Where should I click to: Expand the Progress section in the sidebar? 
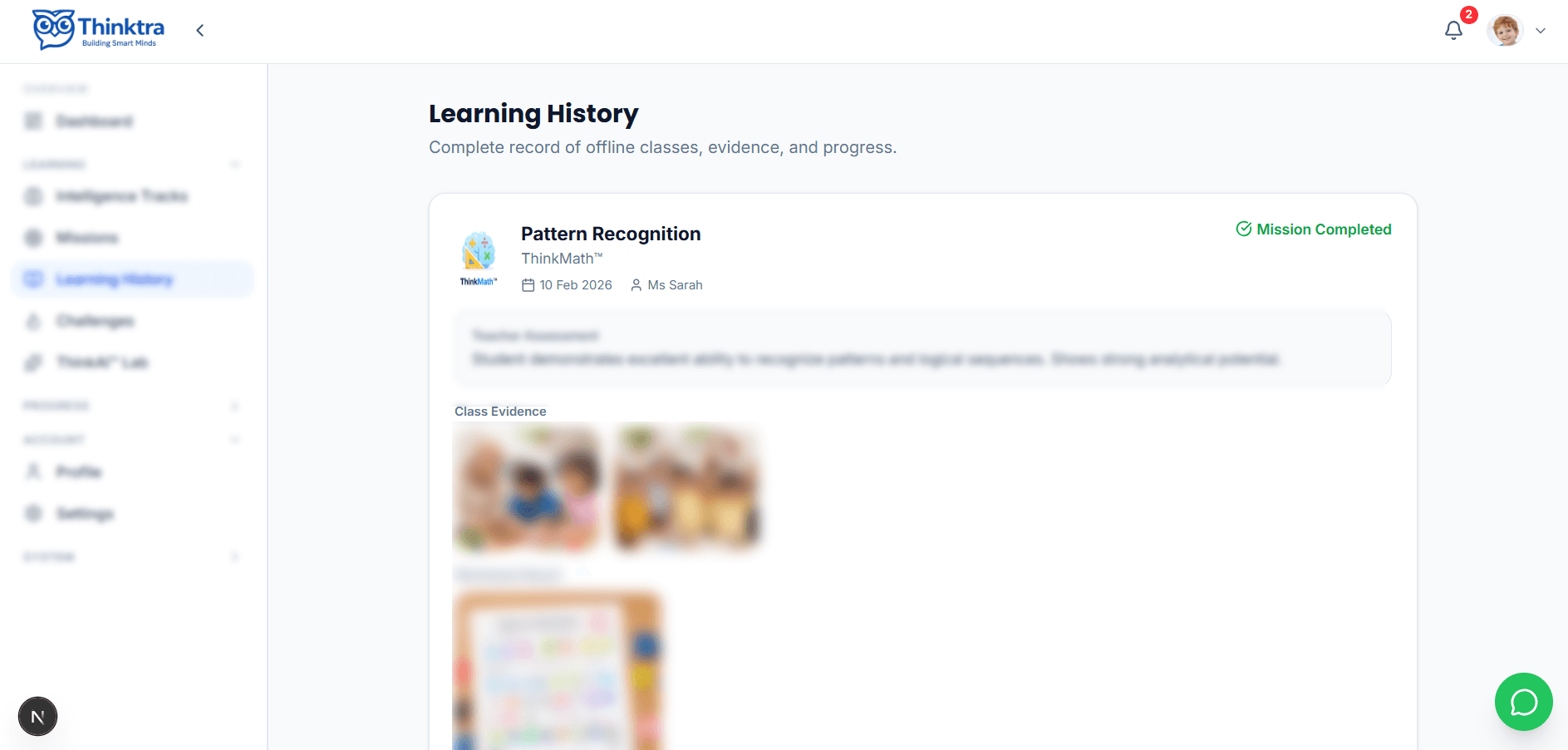pos(235,406)
